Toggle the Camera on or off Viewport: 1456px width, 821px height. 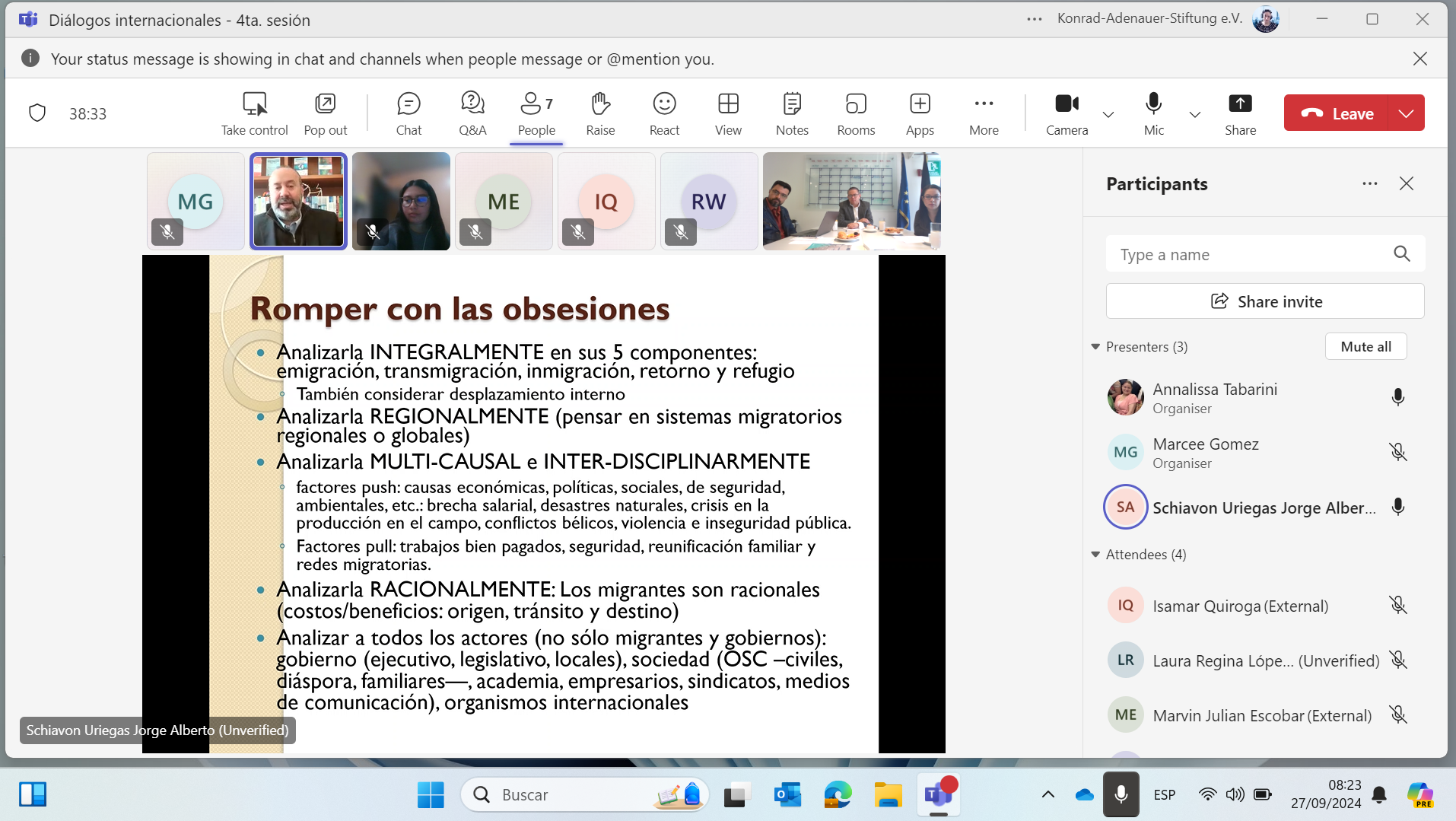[1067, 113]
